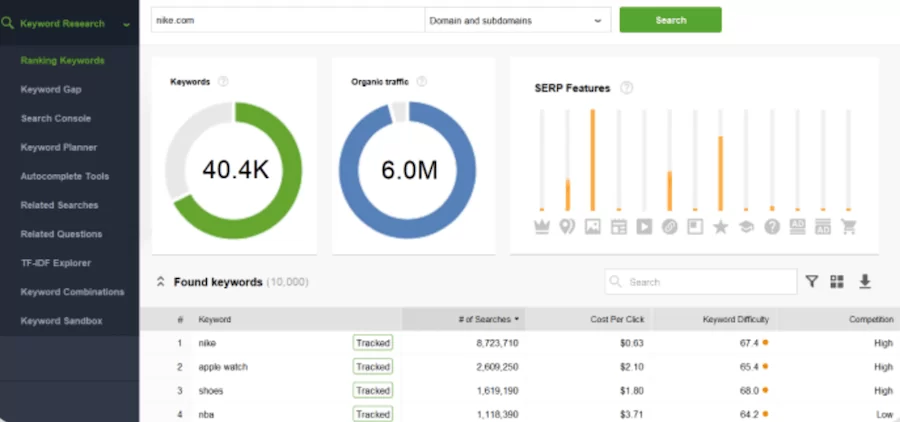Click the image pack SERP icon
This screenshot has height=422, width=900.
(x=592, y=227)
